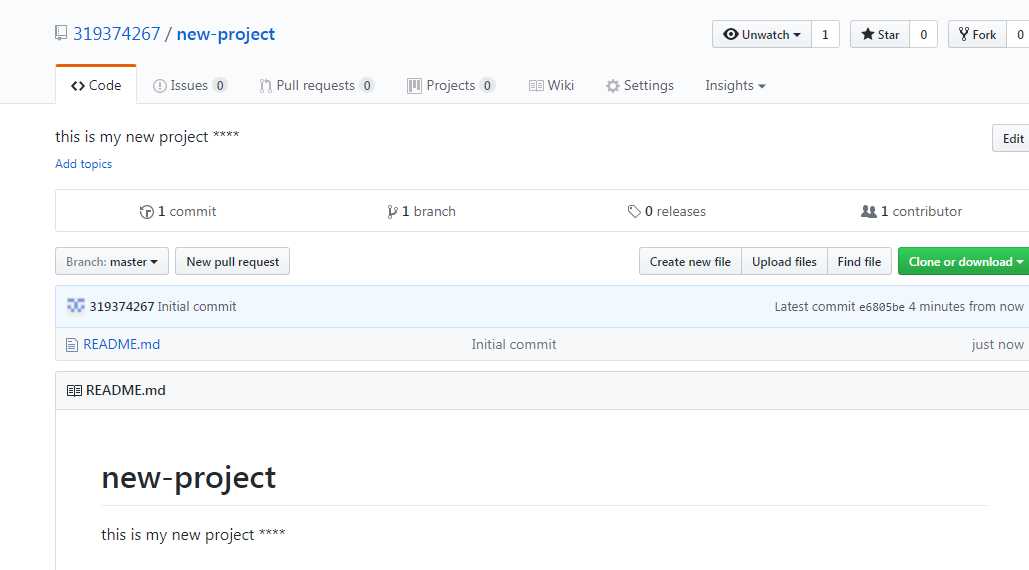The height and width of the screenshot is (570, 1029).
Task: Click the repository book icon beside 319374267
Action: coord(61,33)
